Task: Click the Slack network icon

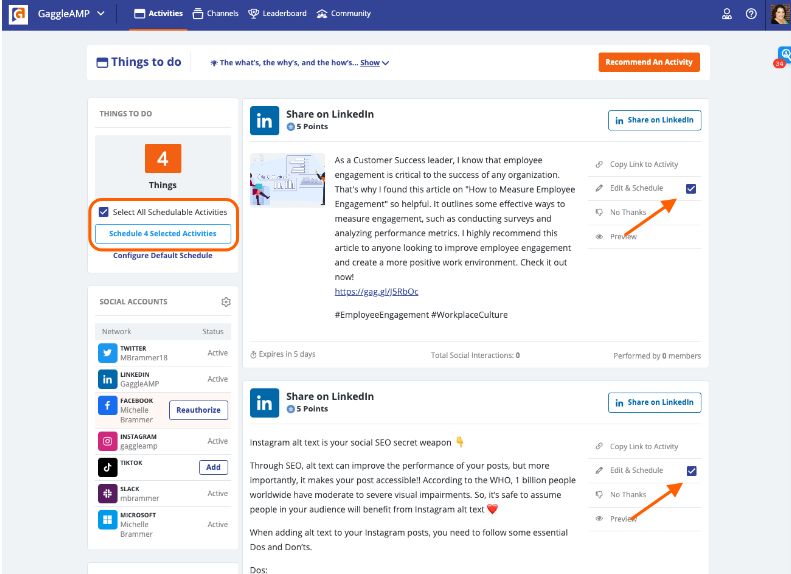Action: pos(107,493)
